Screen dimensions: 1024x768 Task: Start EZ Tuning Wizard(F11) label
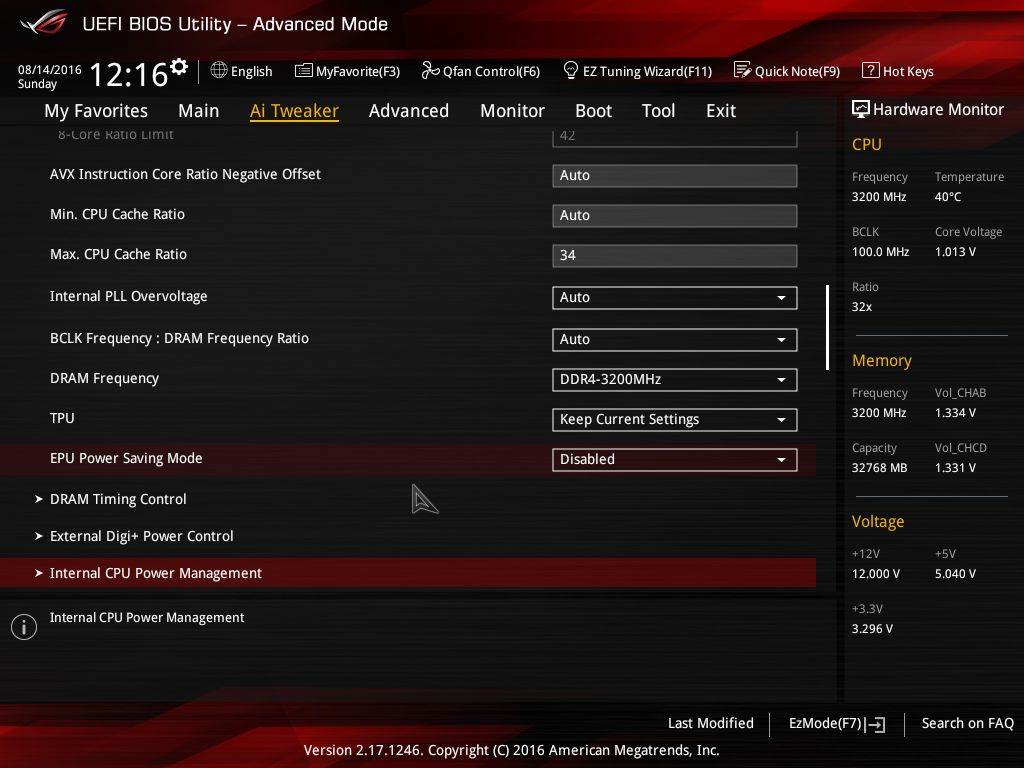click(x=647, y=71)
